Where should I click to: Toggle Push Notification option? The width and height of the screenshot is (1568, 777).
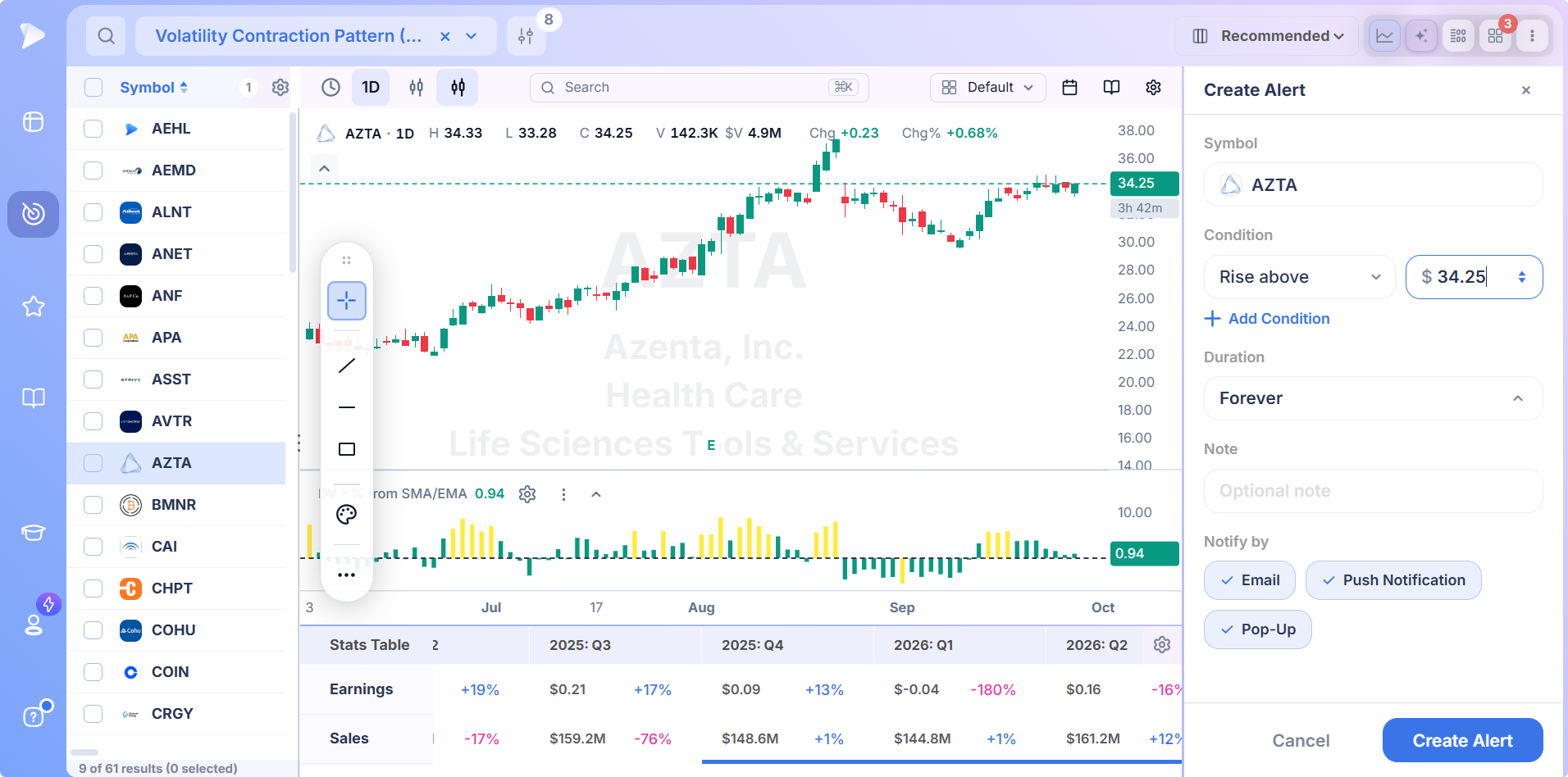1393,580
